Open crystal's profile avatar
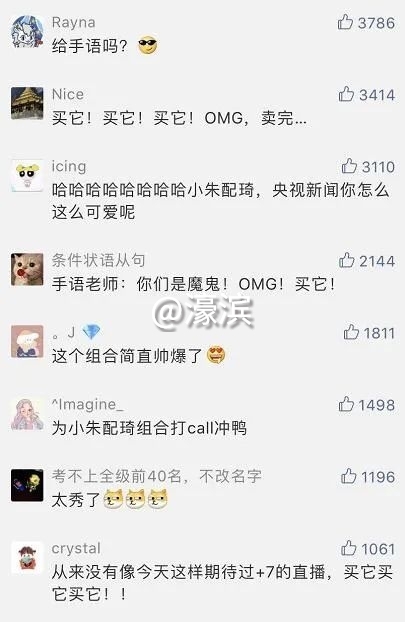Image resolution: width=405 pixels, height=622 pixels. click(x=27, y=557)
